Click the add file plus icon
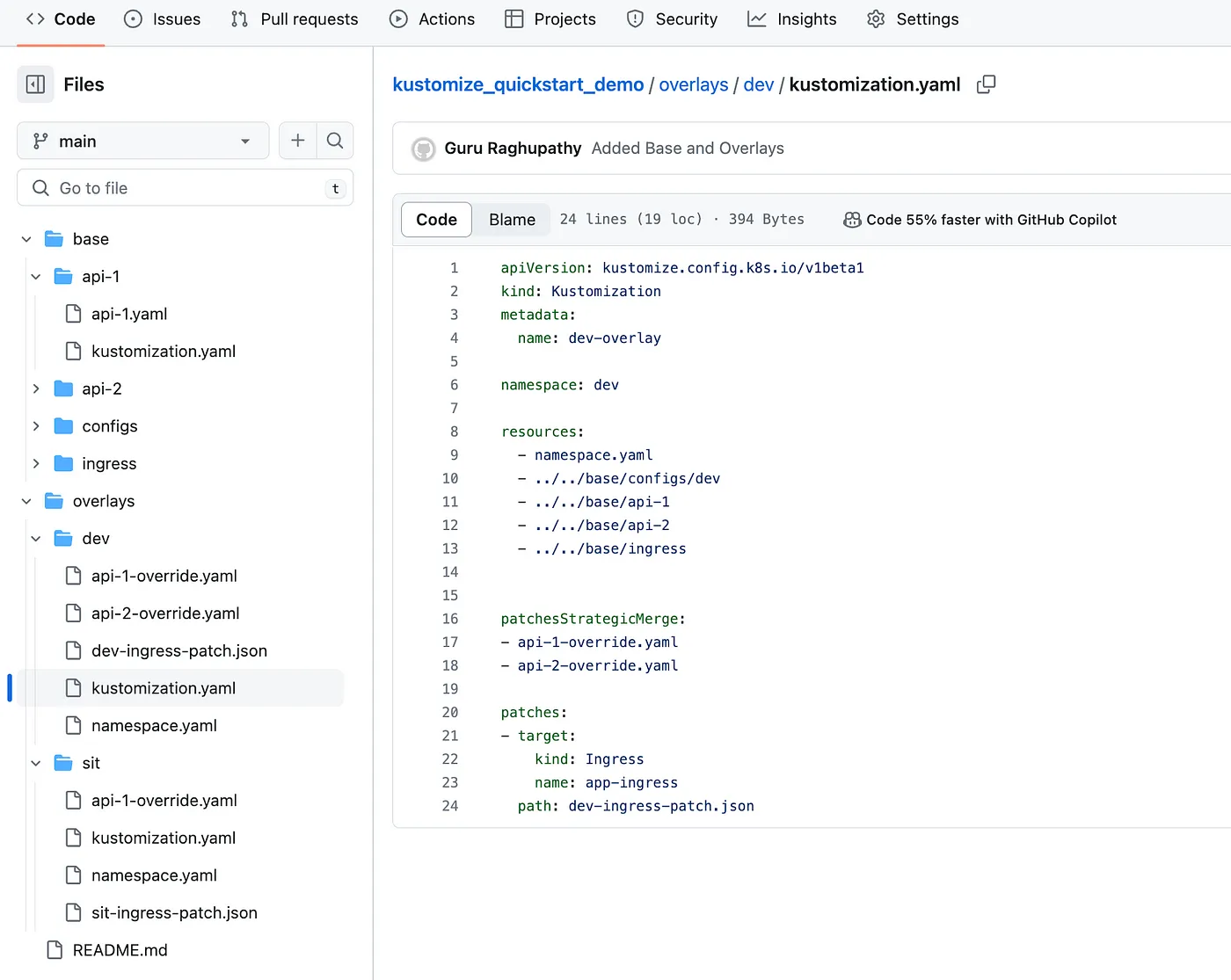1231x980 pixels. pyautogui.click(x=298, y=141)
